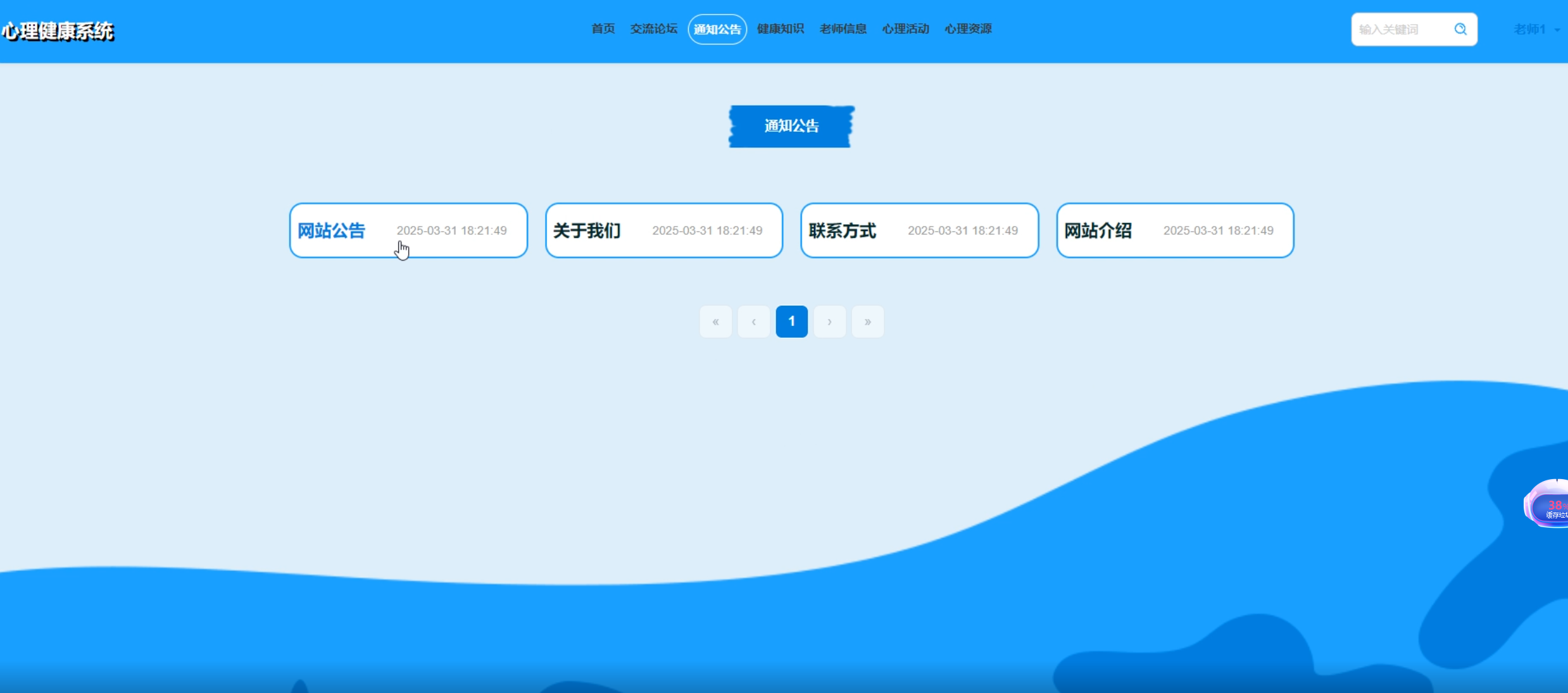The width and height of the screenshot is (1568, 693).
Task: Jump to last page arrow
Action: tap(867, 322)
